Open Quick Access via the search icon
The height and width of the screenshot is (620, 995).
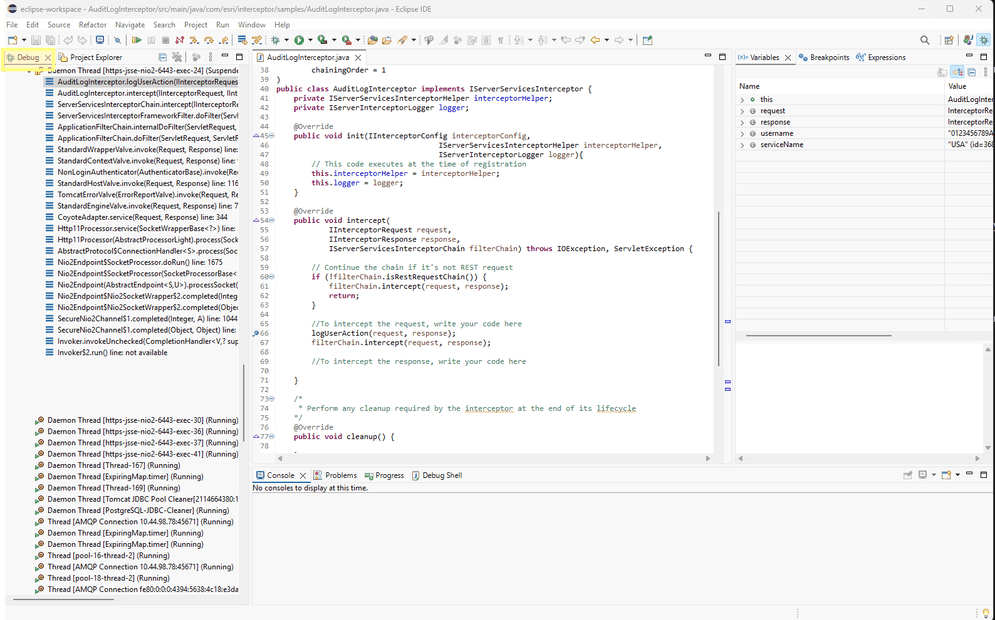(x=924, y=40)
